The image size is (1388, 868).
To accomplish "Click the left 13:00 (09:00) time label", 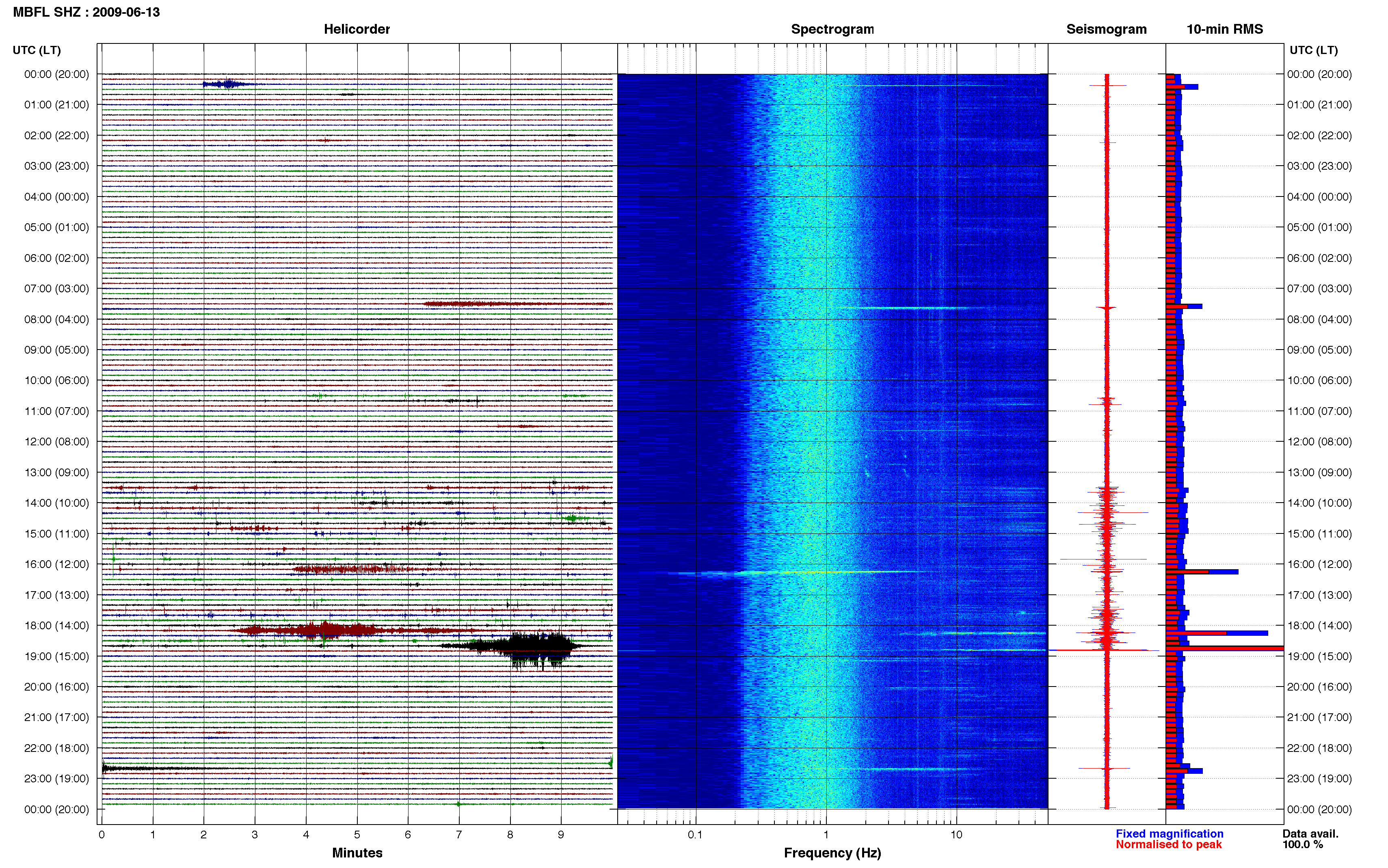I will [56, 473].
